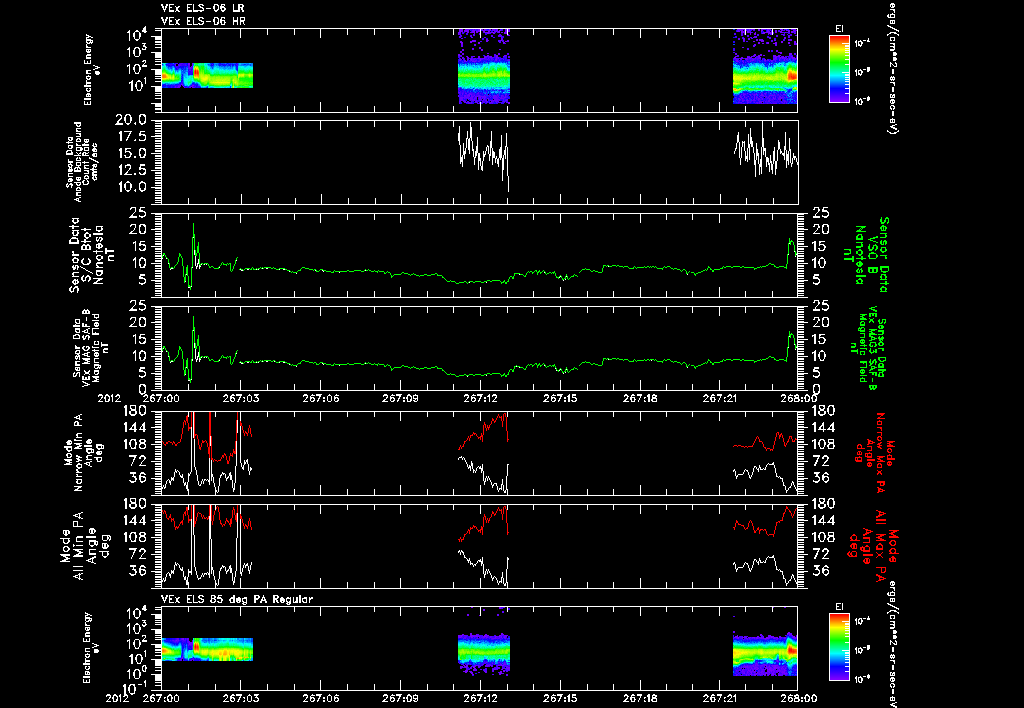Screen dimensions: 1024x708
Task: Click the bottom spectrogram 'Electron Energy eV' label
Action: click(92, 647)
